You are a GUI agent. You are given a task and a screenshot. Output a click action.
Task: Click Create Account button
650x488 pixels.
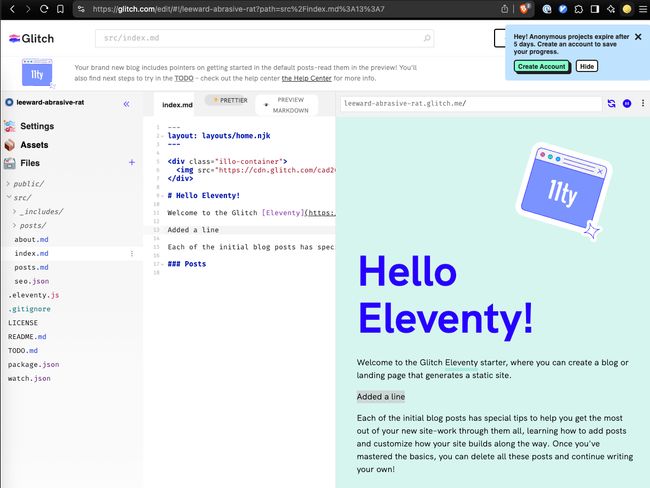(541, 66)
